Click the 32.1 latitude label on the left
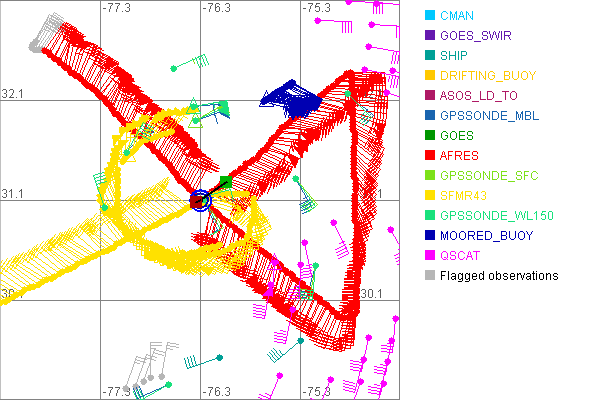The image size is (600, 400). 13,93
